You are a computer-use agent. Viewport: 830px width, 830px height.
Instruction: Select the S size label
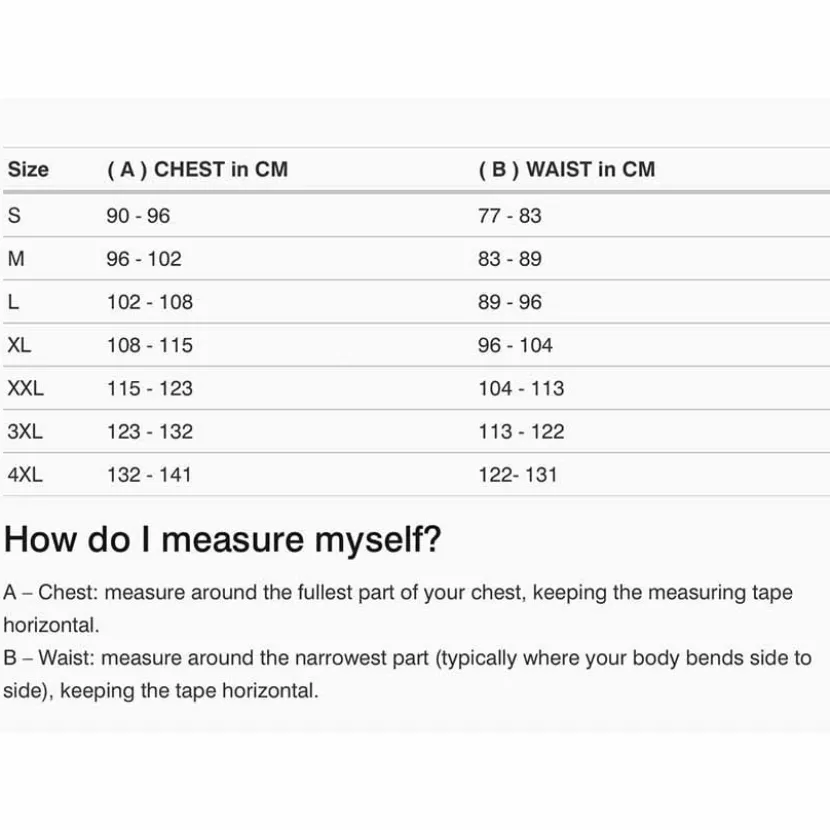point(14,215)
